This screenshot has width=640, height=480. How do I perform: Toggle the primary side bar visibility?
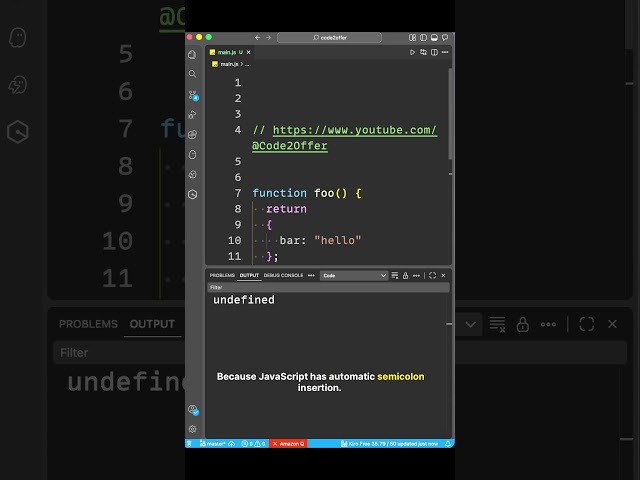[x=423, y=38]
